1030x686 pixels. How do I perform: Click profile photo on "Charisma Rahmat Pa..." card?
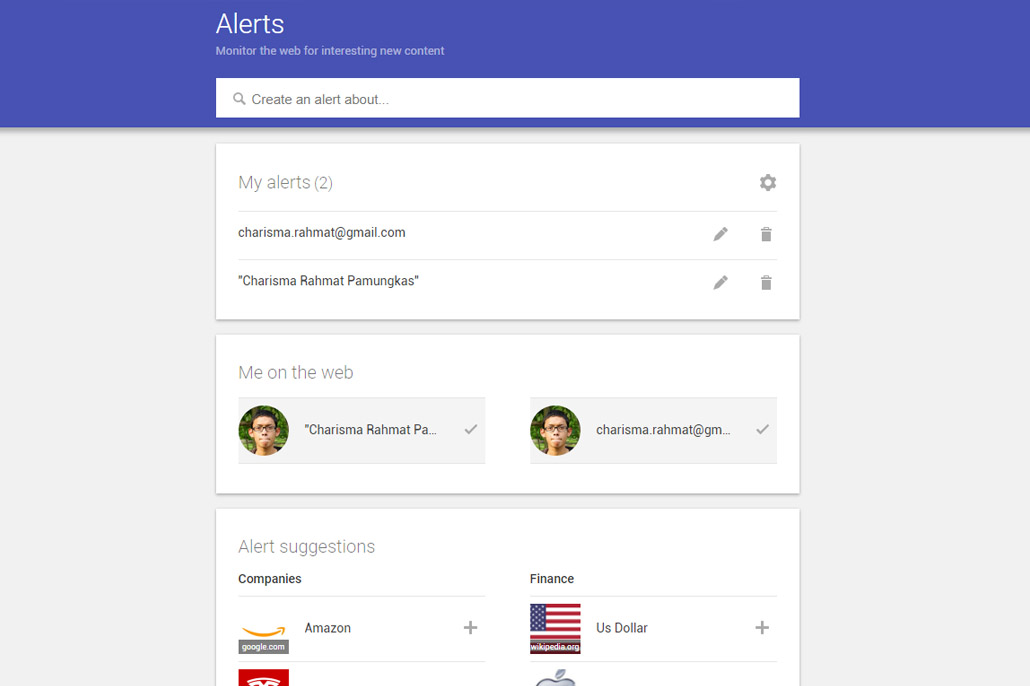click(x=264, y=430)
